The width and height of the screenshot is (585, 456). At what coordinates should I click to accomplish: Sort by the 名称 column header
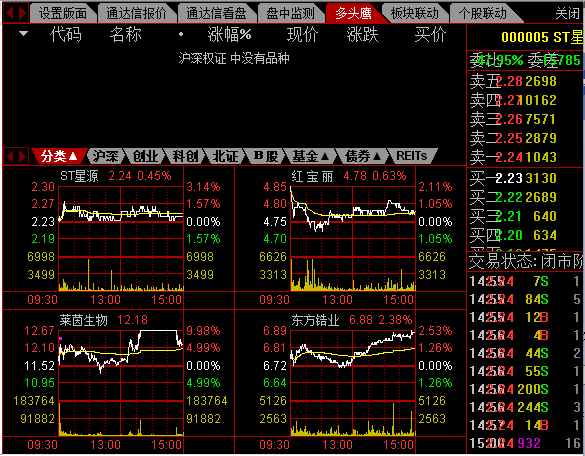point(126,35)
